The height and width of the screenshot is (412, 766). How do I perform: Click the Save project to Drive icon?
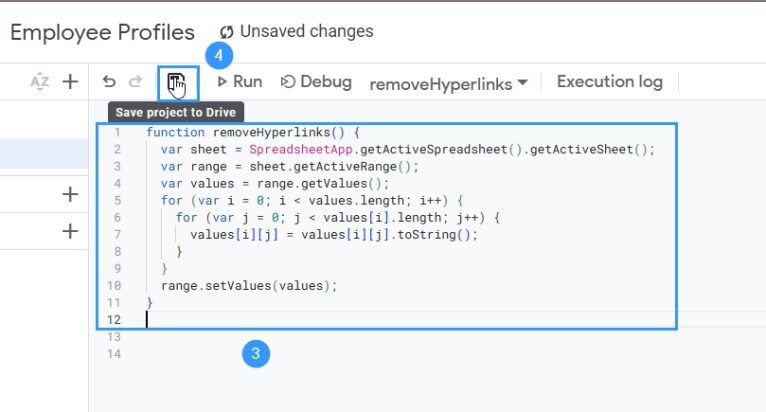tap(176, 82)
